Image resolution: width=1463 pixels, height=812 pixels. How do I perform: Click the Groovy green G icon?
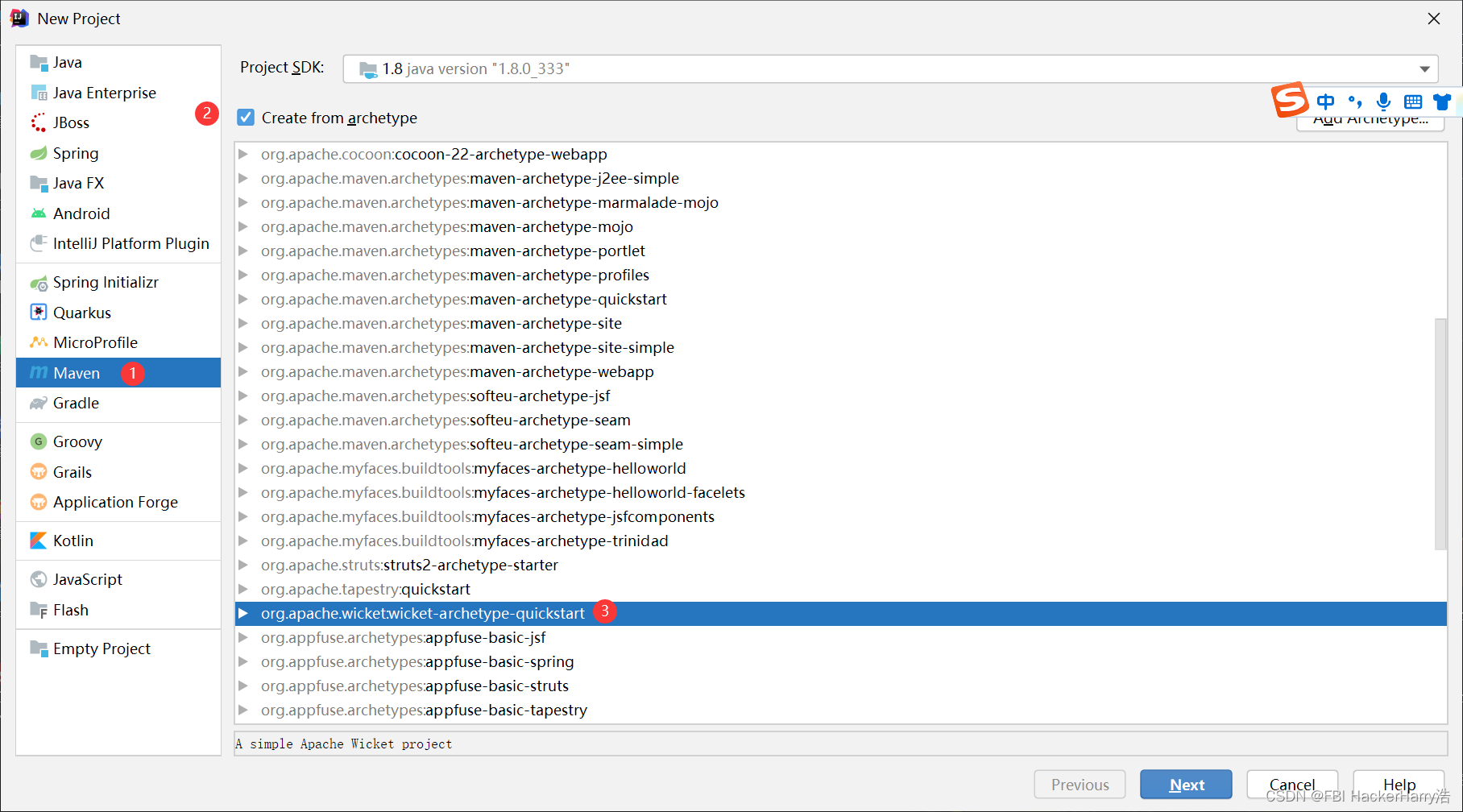click(x=39, y=441)
